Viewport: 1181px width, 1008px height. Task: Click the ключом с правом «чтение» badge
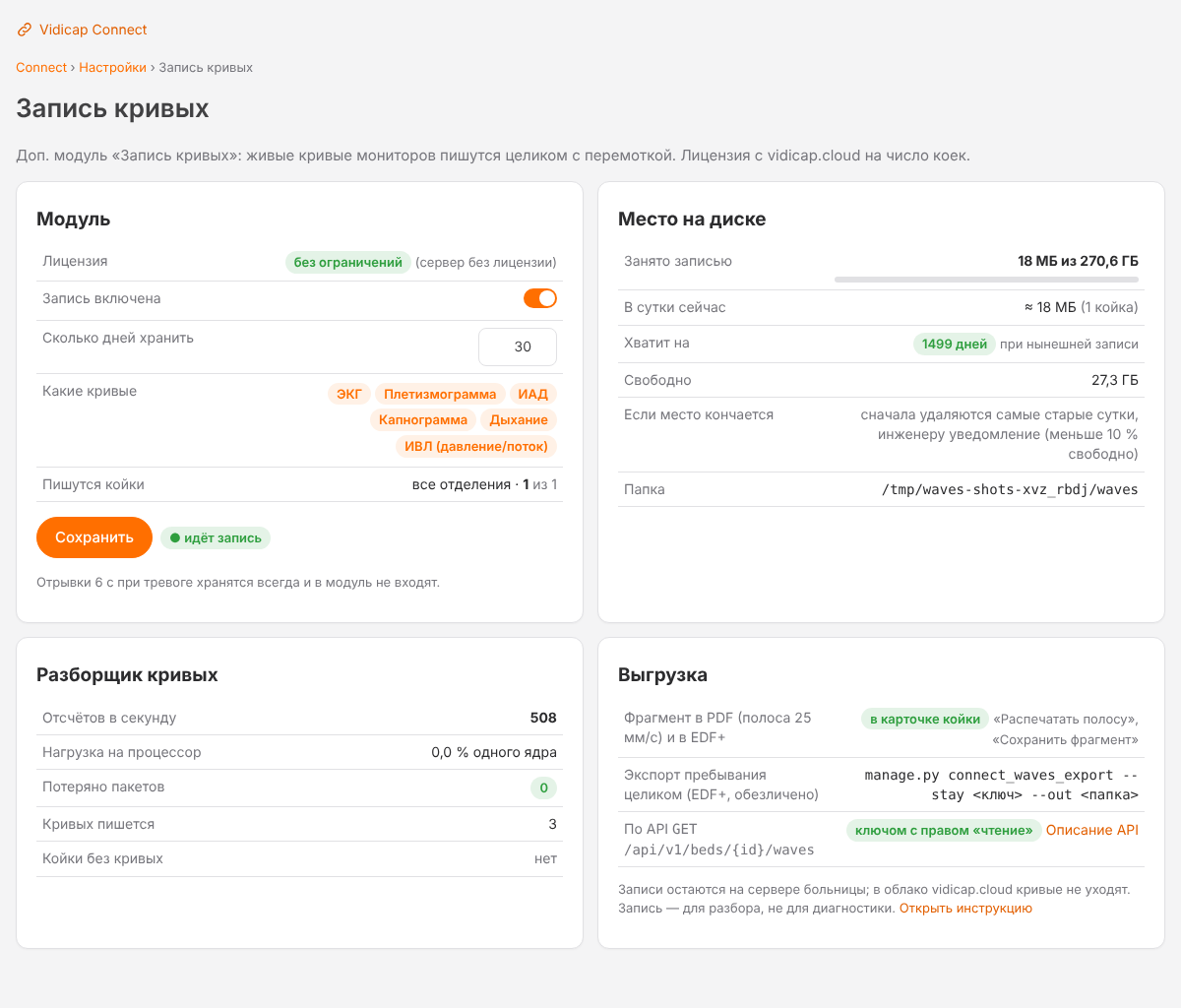pyautogui.click(x=944, y=831)
